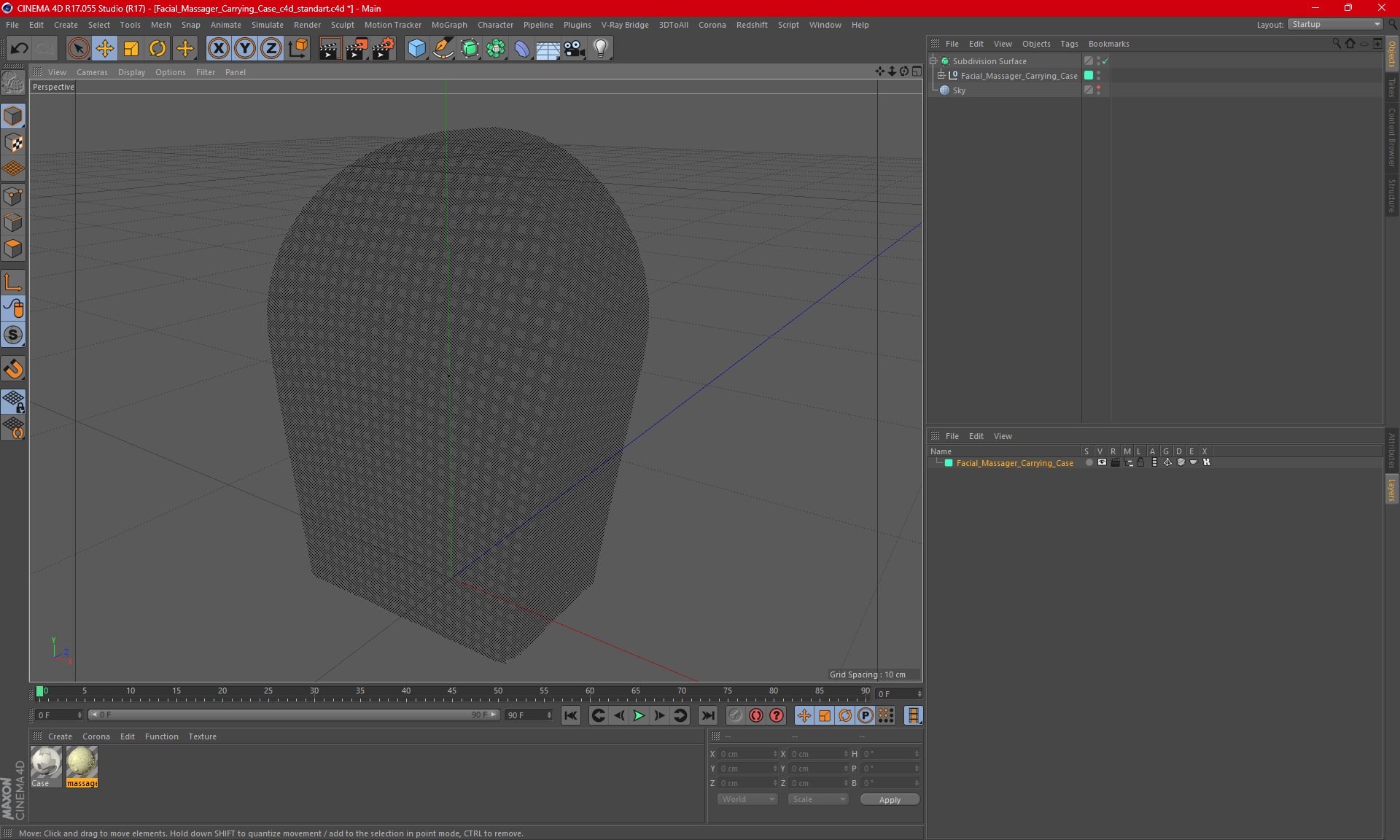Activate the Scale tool
Screen dimensions: 1400x840
pyautogui.click(x=131, y=48)
